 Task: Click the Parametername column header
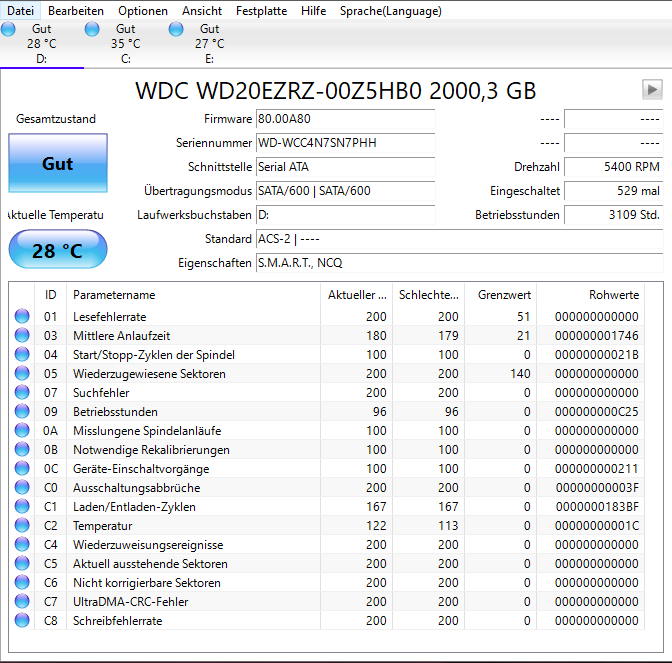pos(193,295)
